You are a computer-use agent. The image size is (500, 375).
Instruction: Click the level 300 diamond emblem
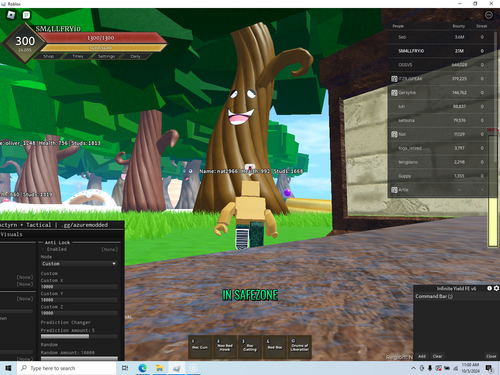25,43
